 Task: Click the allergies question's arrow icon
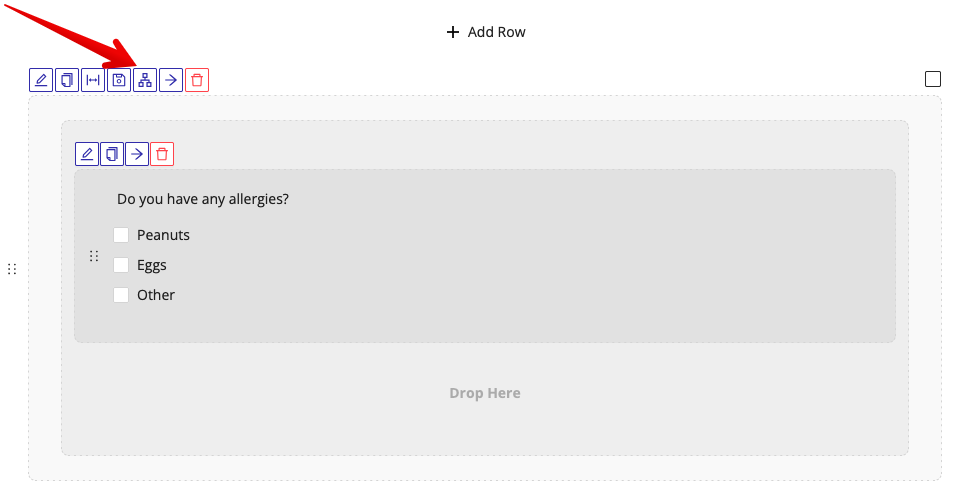[x=137, y=154]
